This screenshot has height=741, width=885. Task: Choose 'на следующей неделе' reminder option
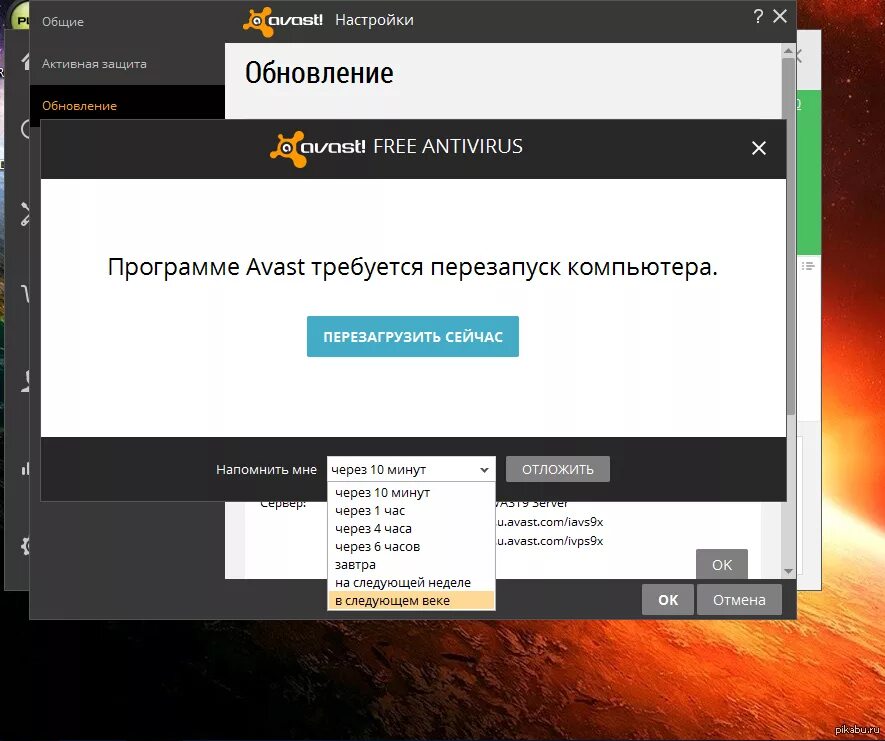[411, 582]
